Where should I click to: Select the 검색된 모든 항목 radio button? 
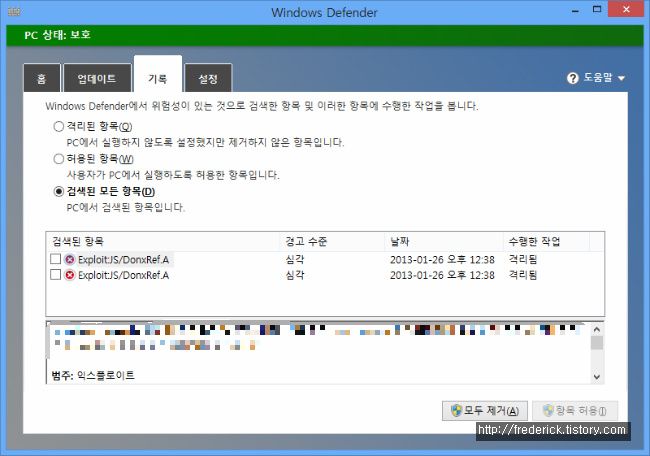pyautogui.click(x=59, y=191)
